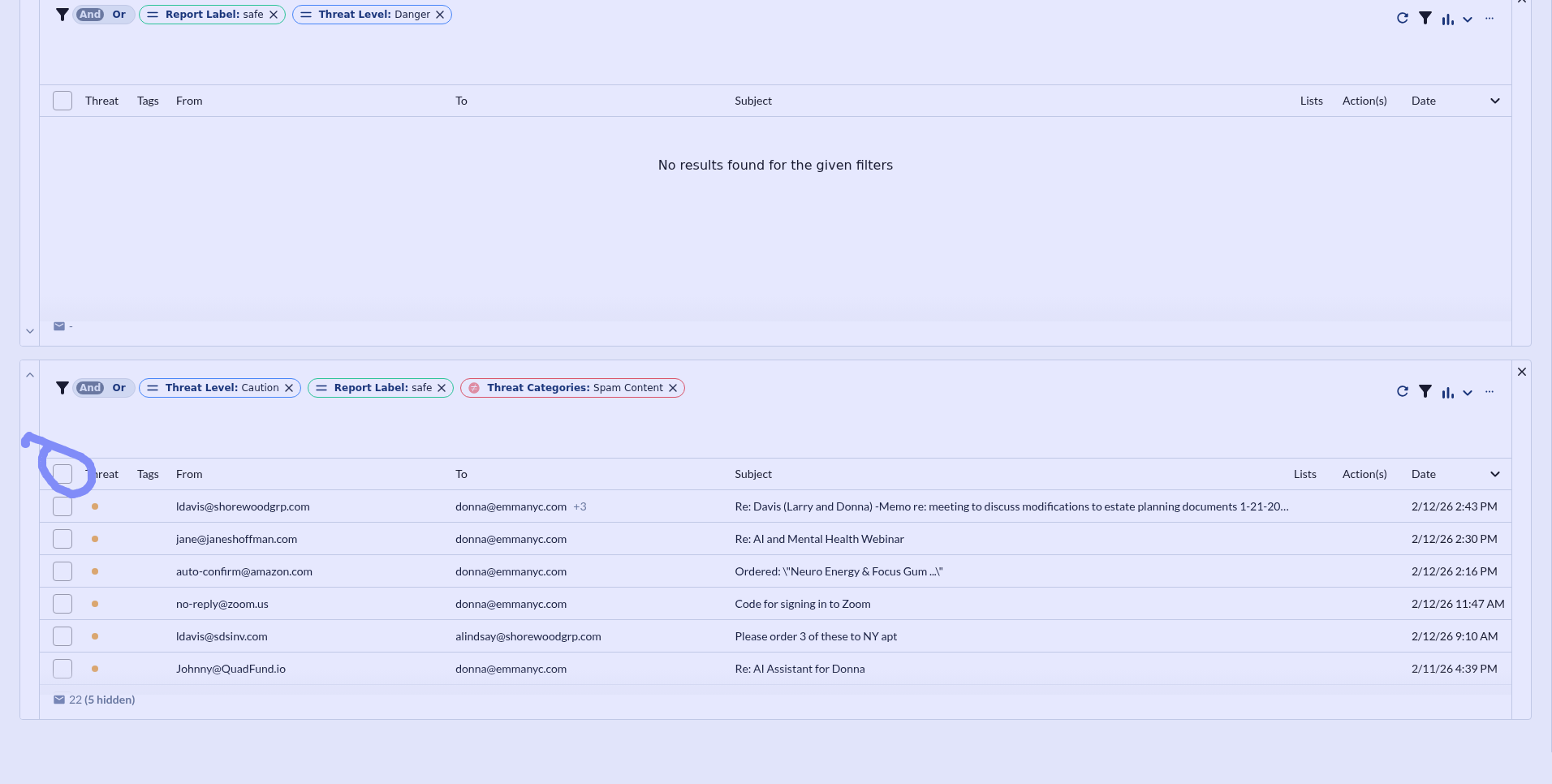
Task: Expand chart dropdown arrow in lower panel
Action: (x=1468, y=393)
